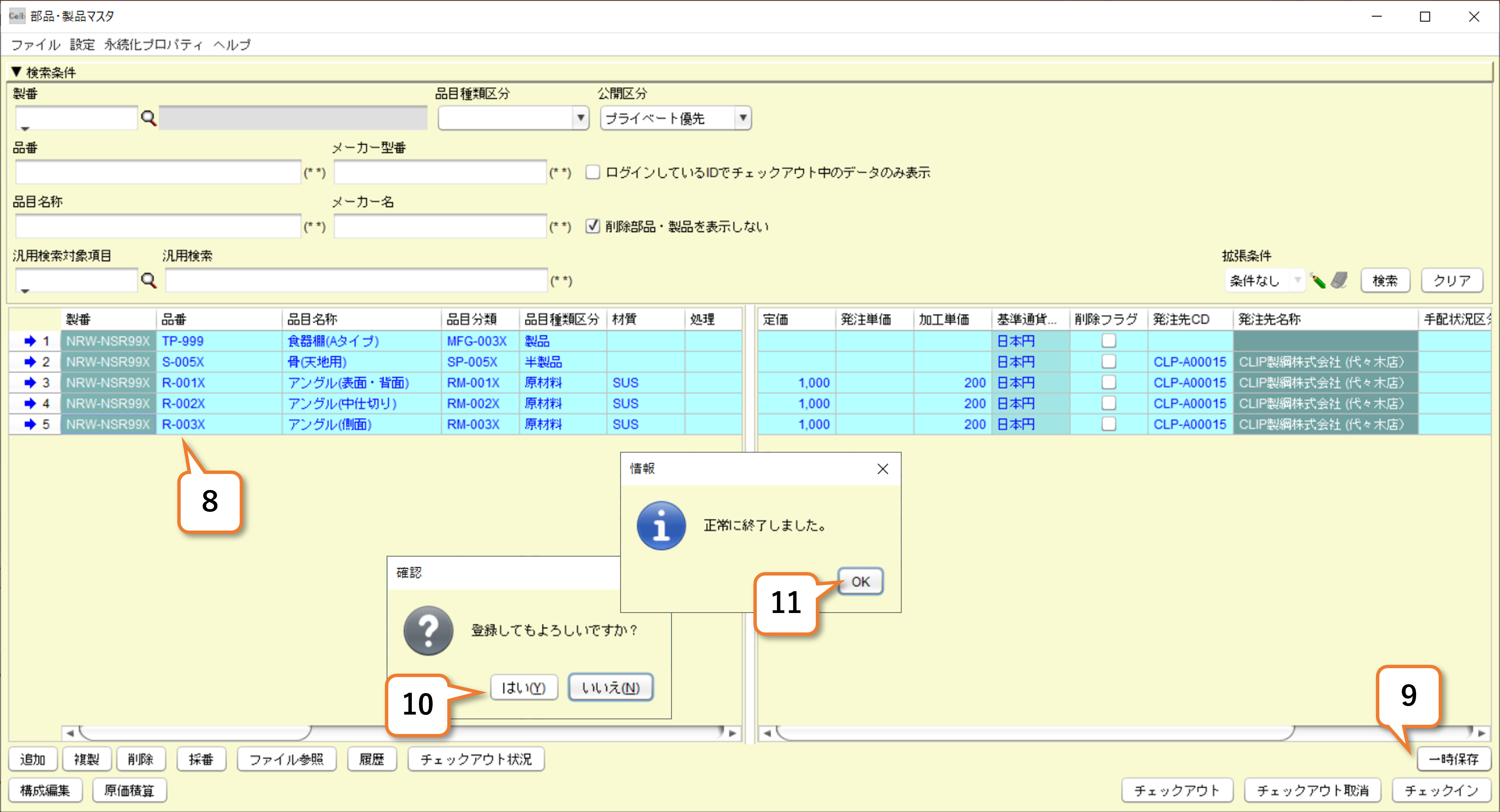
Task: Click the gray eraser extended-condition icon
Action: tap(1339, 280)
